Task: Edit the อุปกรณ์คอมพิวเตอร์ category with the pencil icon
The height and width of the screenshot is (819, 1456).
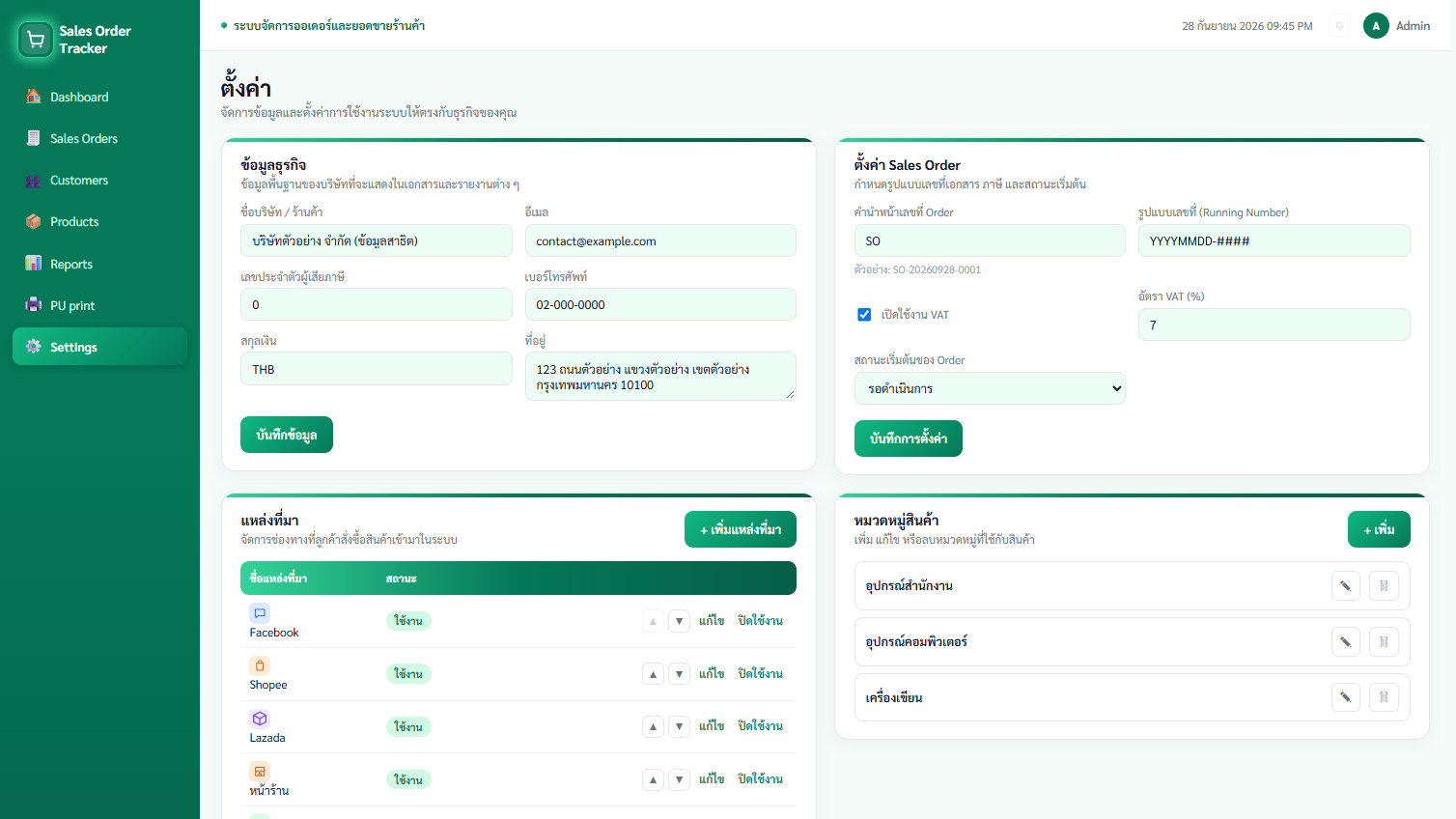Action: [x=1345, y=642]
